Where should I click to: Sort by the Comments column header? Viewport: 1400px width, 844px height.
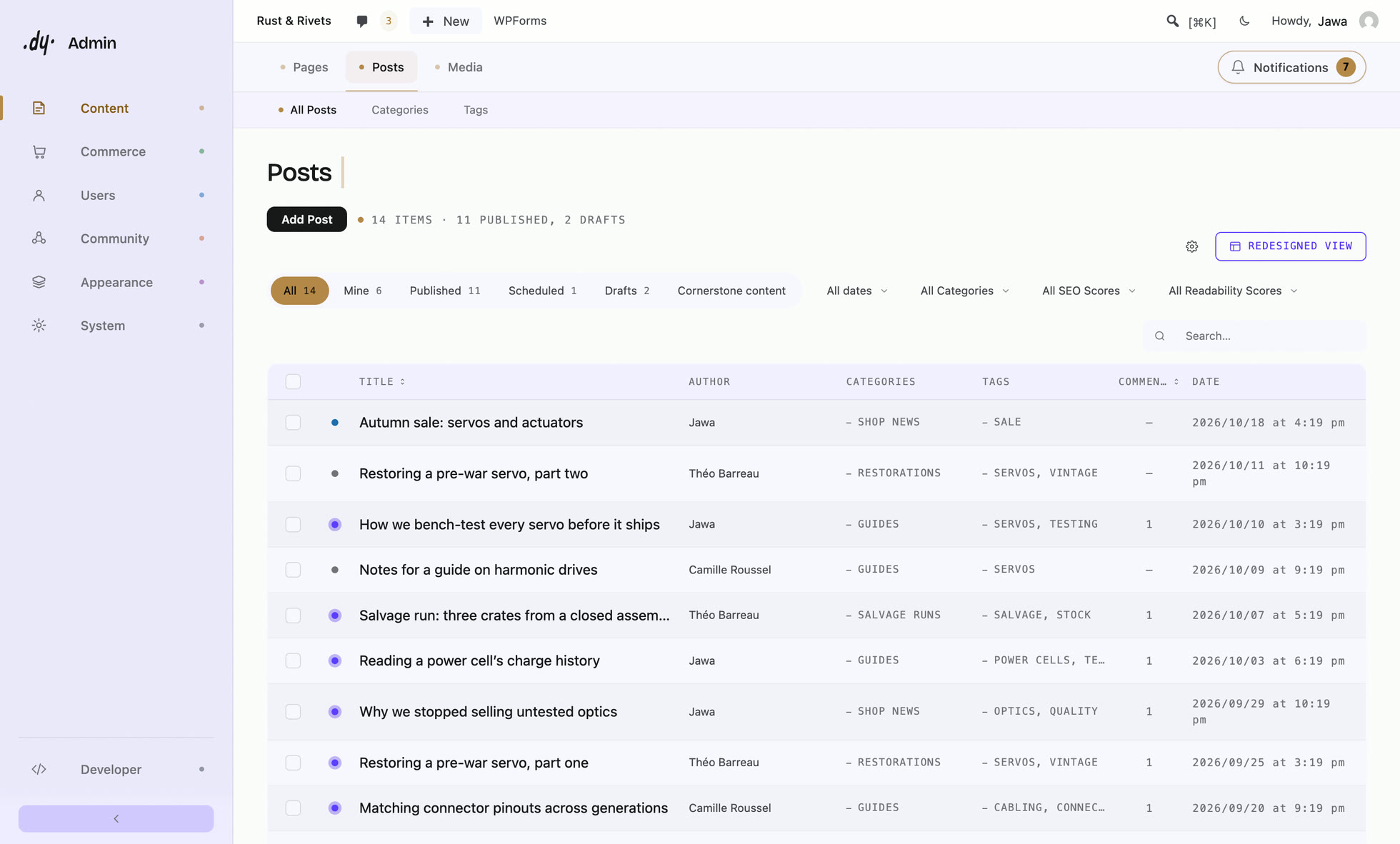tap(1149, 381)
